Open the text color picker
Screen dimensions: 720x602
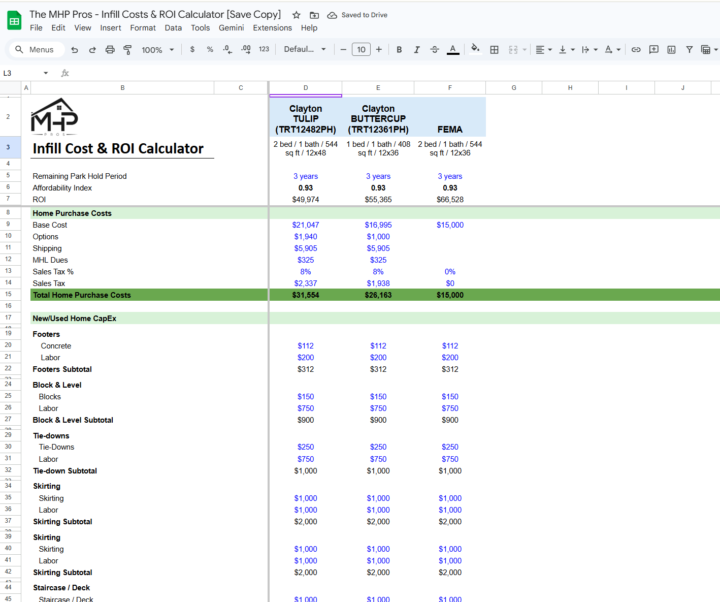coord(453,50)
